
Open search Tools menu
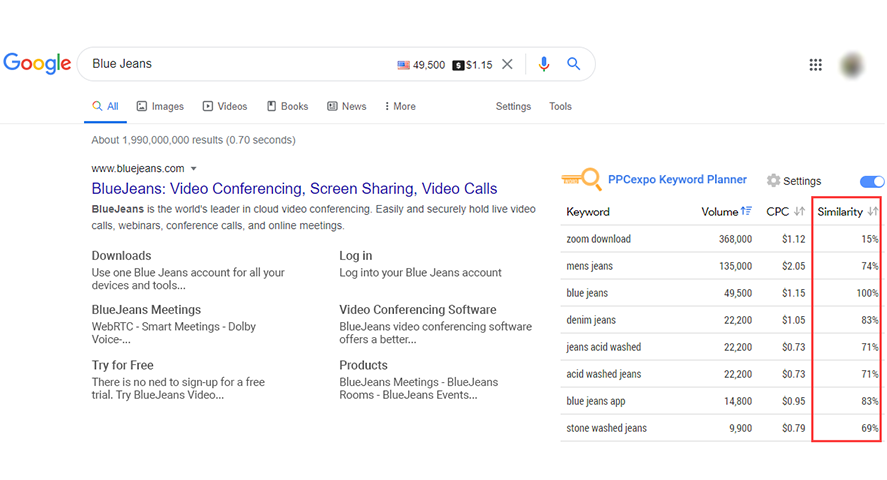click(x=560, y=106)
